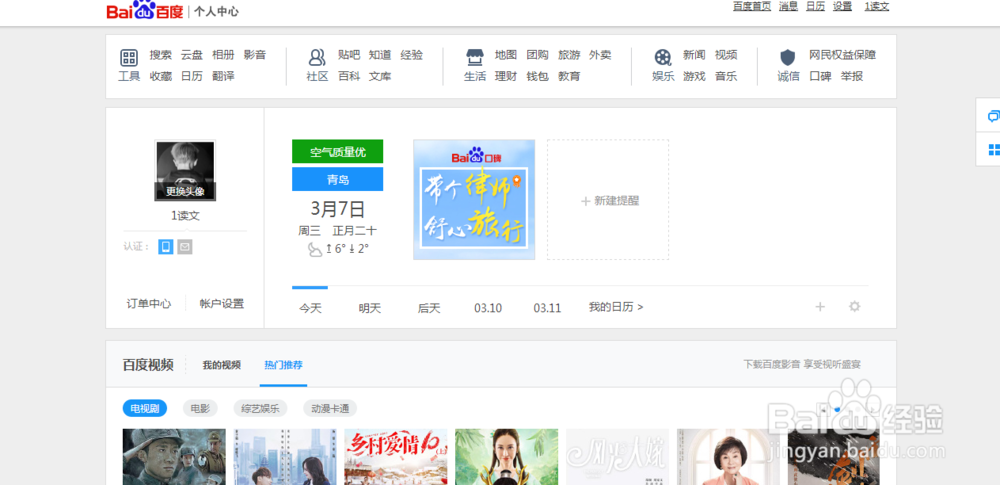The height and width of the screenshot is (485, 1000).
Task: Click the chat bubble sidebar icon
Action: coord(993,116)
